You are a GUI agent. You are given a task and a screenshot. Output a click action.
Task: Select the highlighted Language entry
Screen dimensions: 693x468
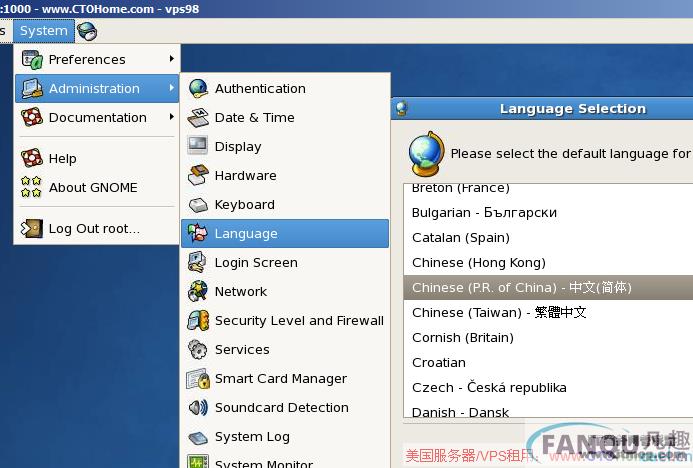[285, 233]
